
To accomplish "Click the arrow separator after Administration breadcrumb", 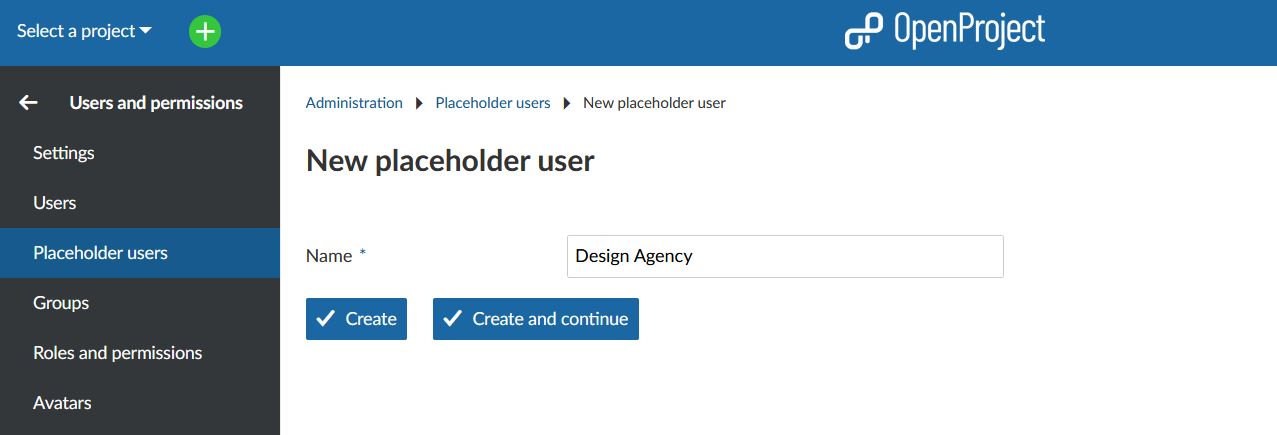I will pyautogui.click(x=419, y=103).
